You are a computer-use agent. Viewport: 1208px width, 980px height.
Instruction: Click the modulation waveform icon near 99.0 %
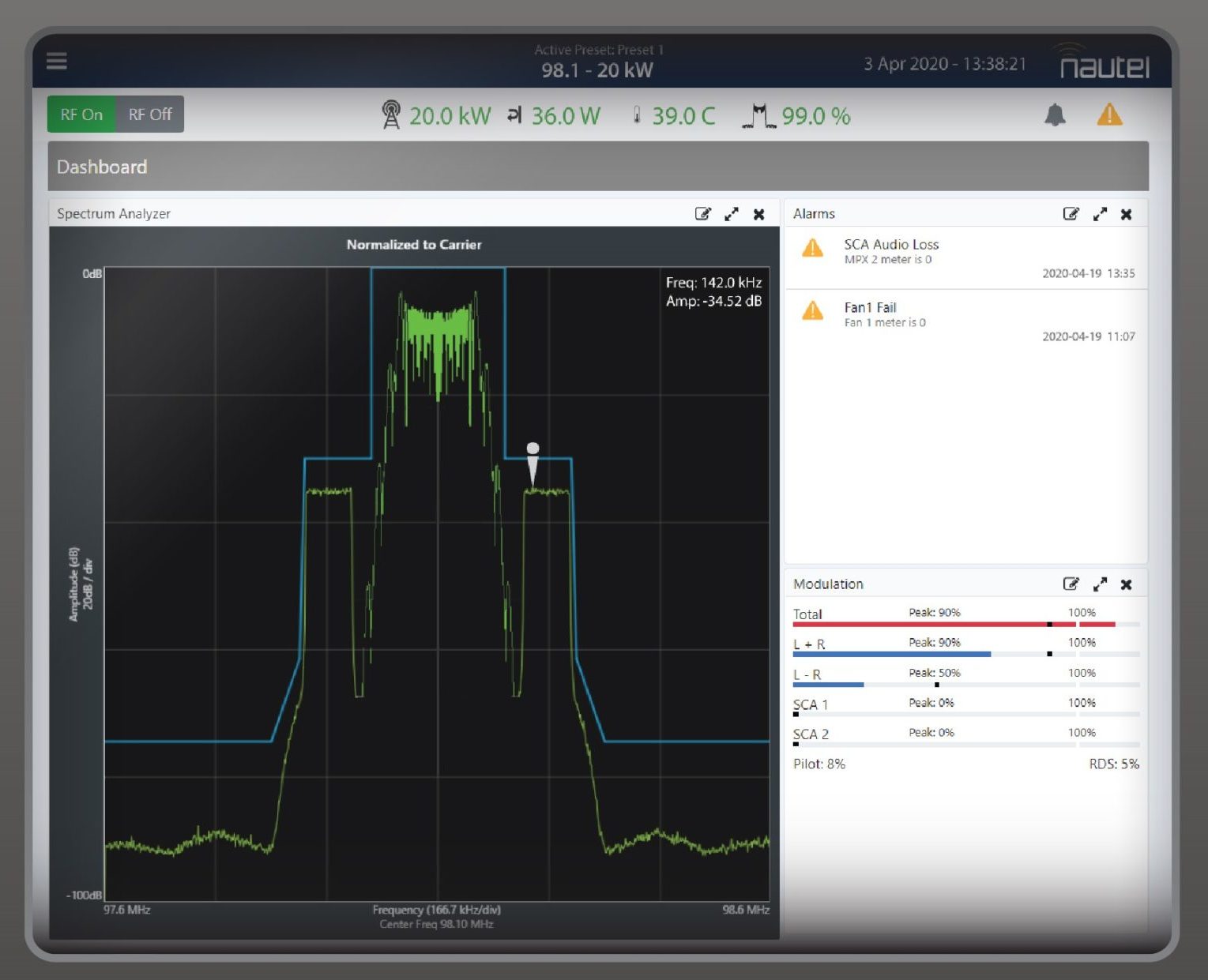(759, 115)
